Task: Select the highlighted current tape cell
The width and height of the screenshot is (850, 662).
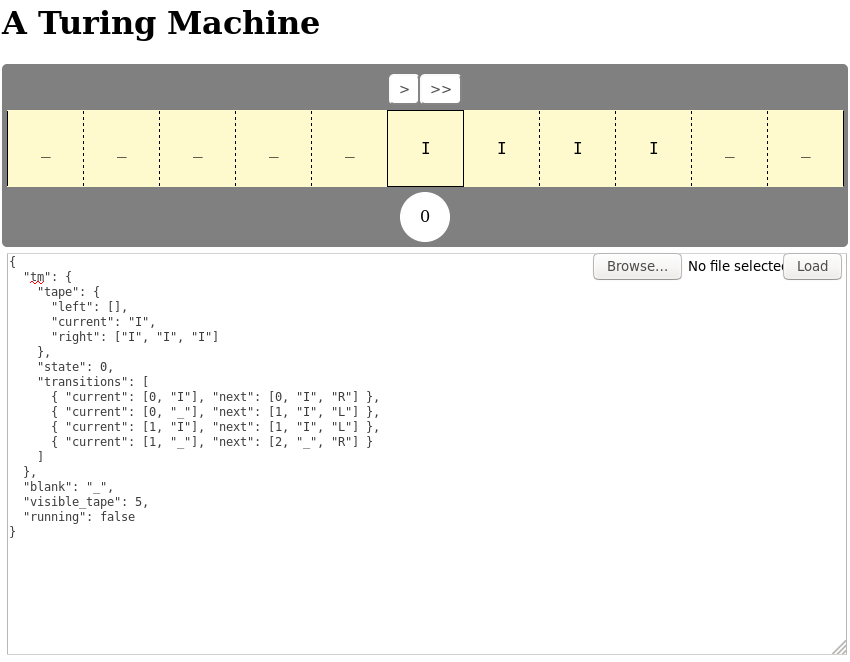Action: 425,148
